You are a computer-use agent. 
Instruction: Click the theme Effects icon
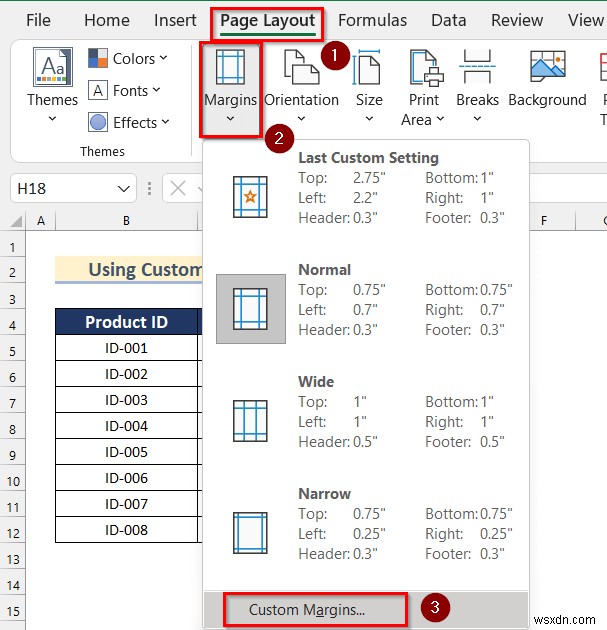(x=98, y=122)
